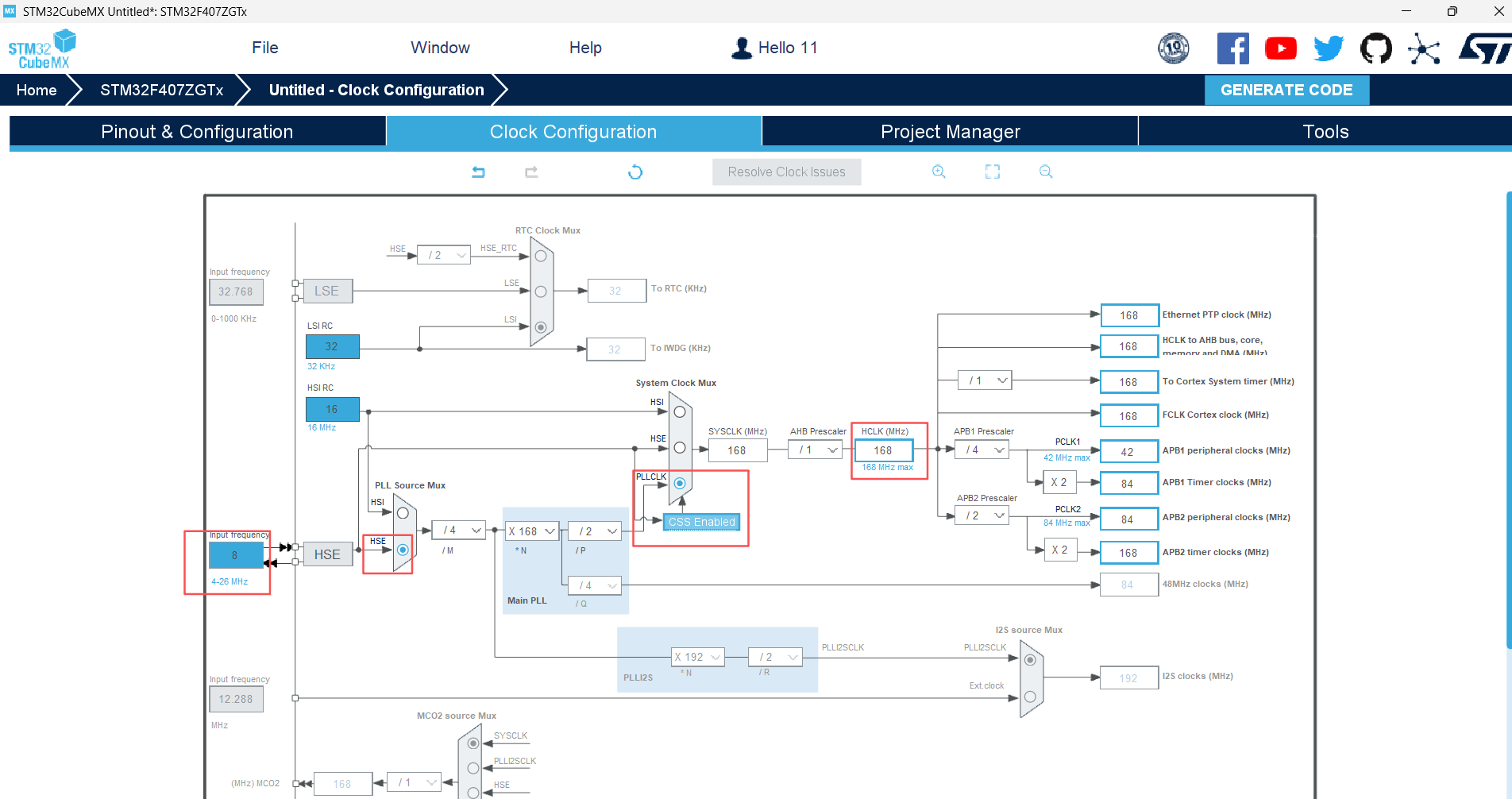Open the PLL /M divider dropdown

click(459, 530)
